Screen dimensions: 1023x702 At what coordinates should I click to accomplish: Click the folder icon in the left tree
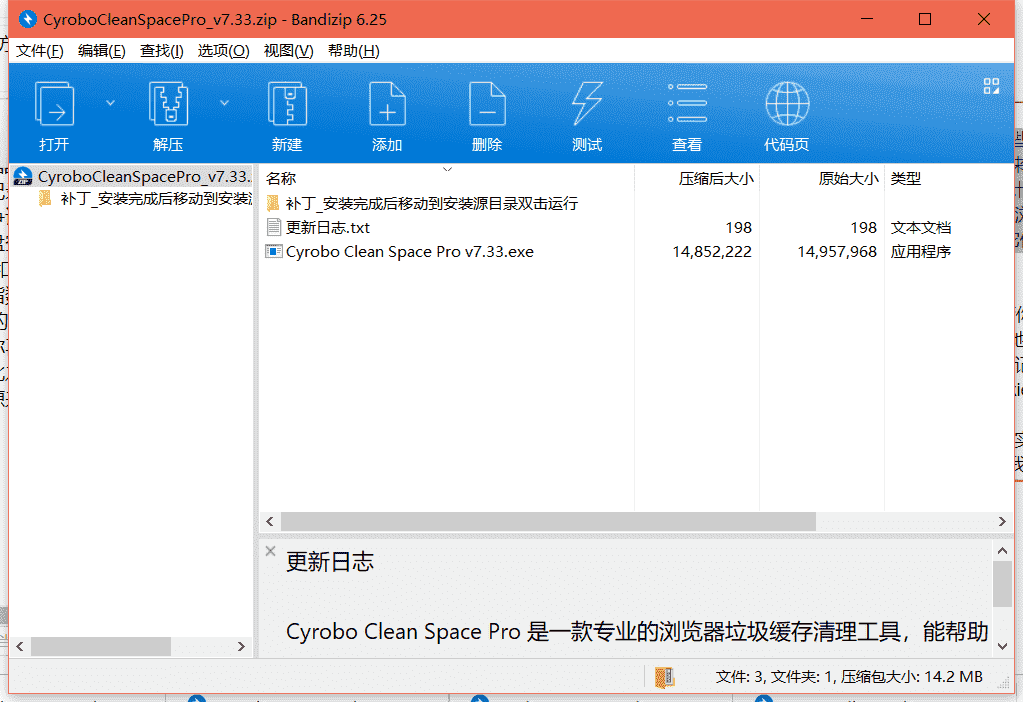45,198
